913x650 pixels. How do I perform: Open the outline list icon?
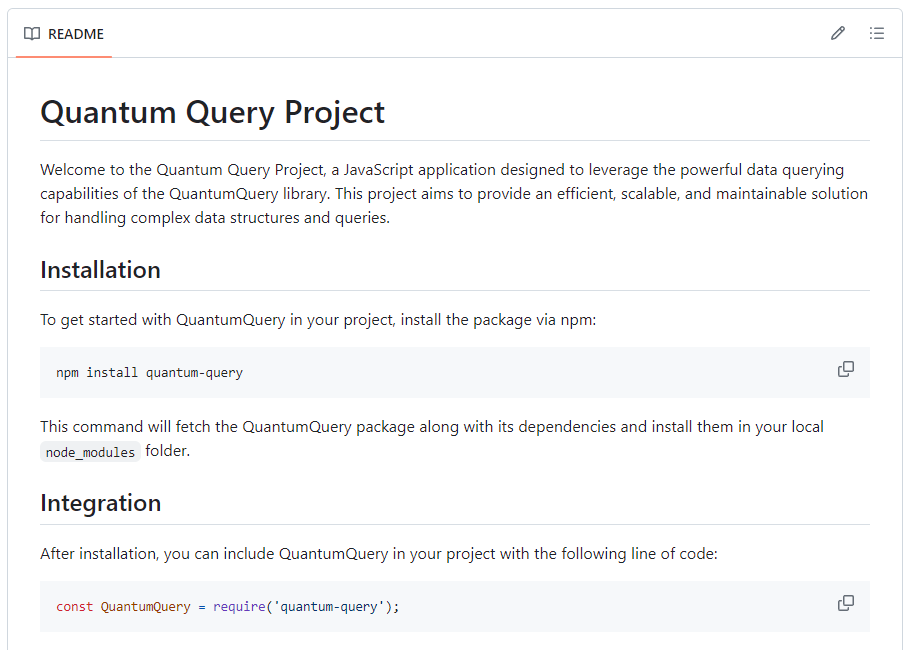[877, 33]
